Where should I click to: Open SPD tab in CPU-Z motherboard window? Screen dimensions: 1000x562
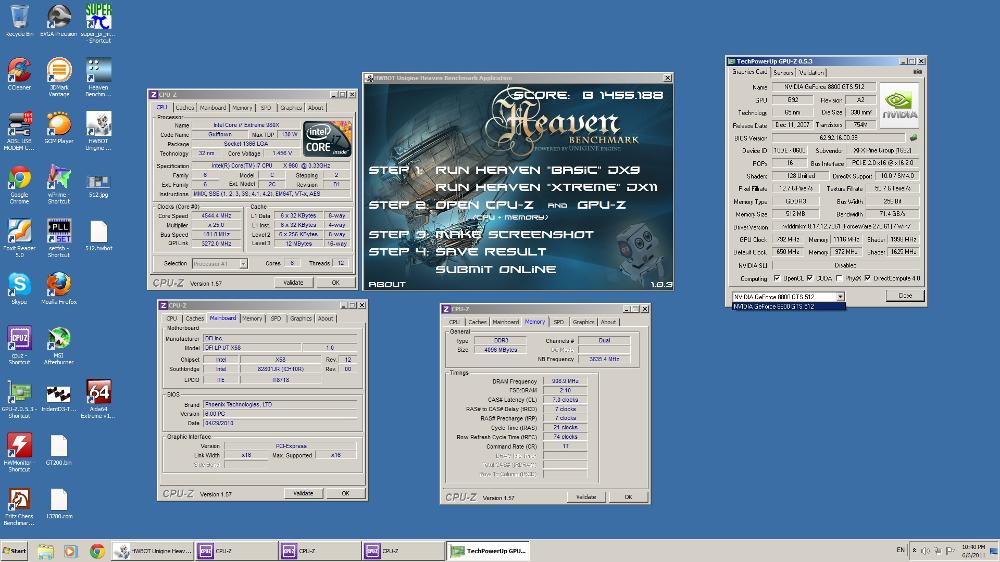[276, 318]
